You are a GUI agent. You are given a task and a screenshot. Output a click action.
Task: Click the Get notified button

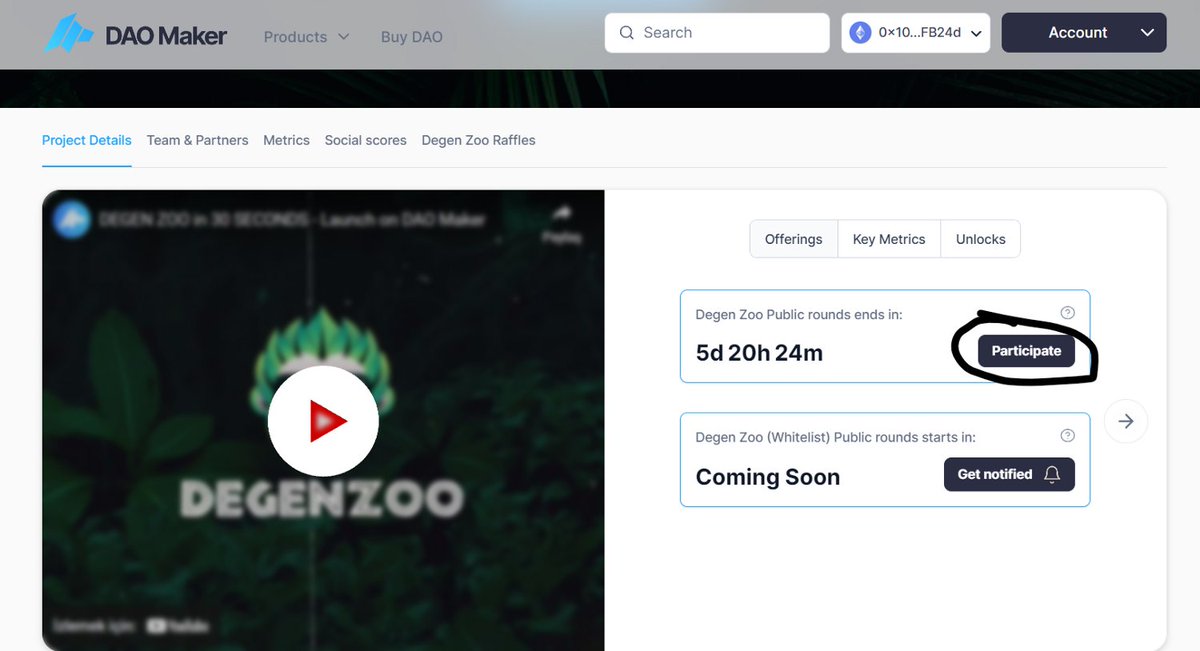click(x=1009, y=474)
